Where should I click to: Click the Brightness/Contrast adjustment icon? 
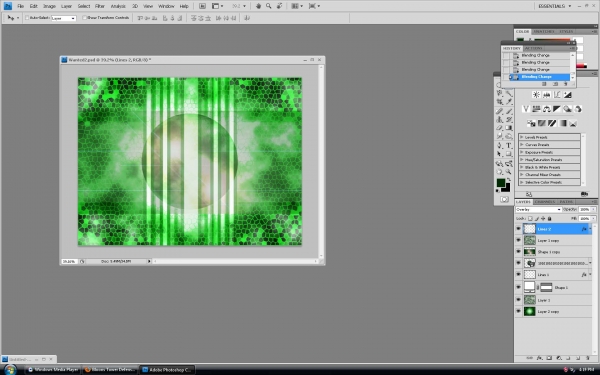click(536, 95)
